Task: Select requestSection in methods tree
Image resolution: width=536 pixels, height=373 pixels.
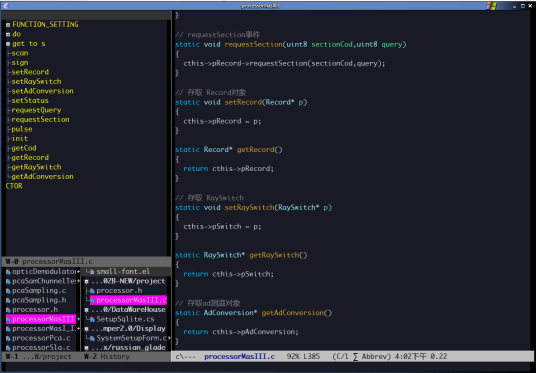Action: point(40,119)
